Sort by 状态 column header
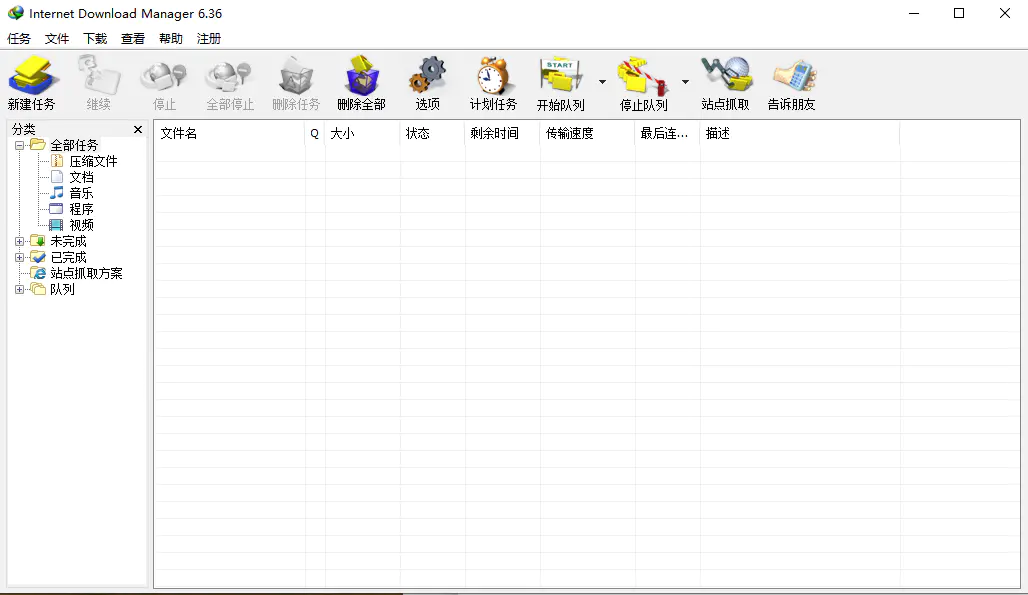Image resolution: width=1028 pixels, height=595 pixels. tap(433, 134)
